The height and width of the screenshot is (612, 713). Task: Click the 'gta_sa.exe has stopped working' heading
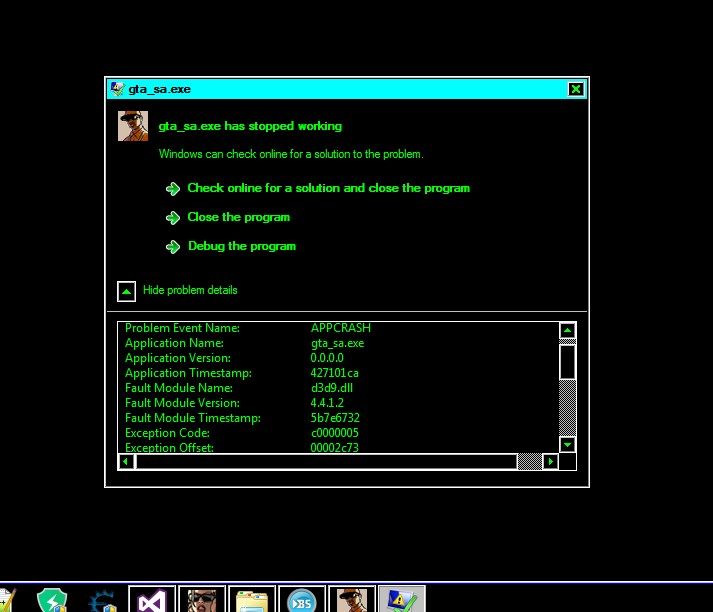(x=250, y=126)
